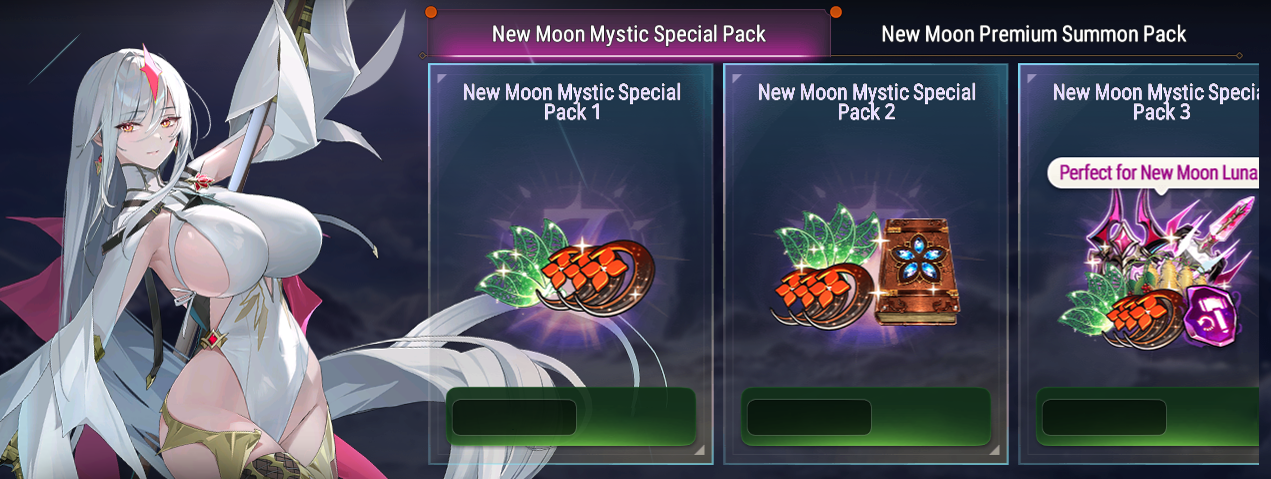The width and height of the screenshot is (1271, 479).
Task: Switch to New Moon Premium Summon Pack tab
Action: point(1033,34)
